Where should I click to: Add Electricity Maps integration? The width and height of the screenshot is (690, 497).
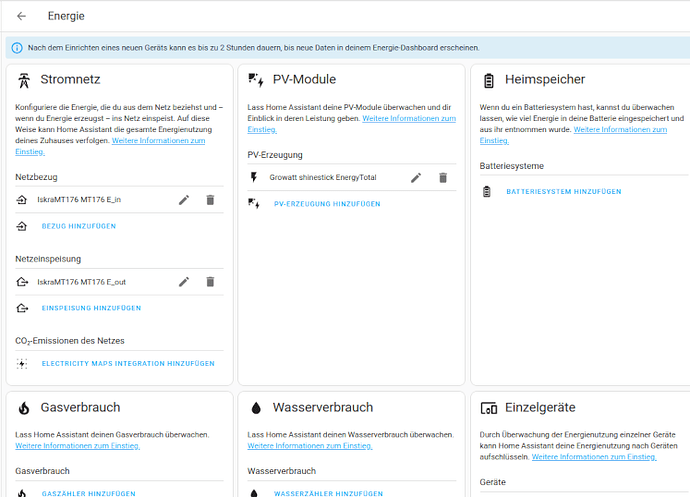coord(127,364)
